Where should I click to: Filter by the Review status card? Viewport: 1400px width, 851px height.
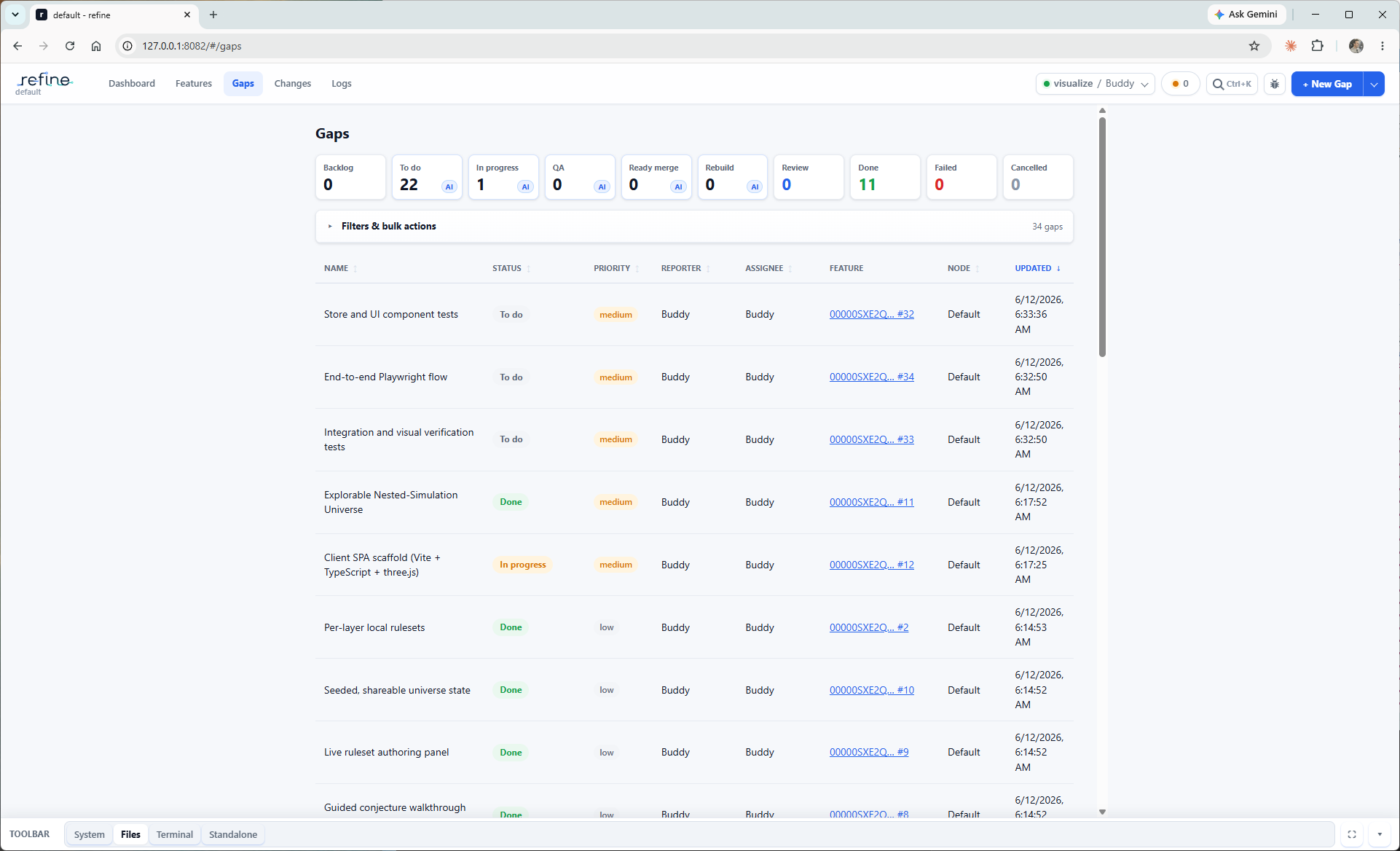click(x=809, y=177)
